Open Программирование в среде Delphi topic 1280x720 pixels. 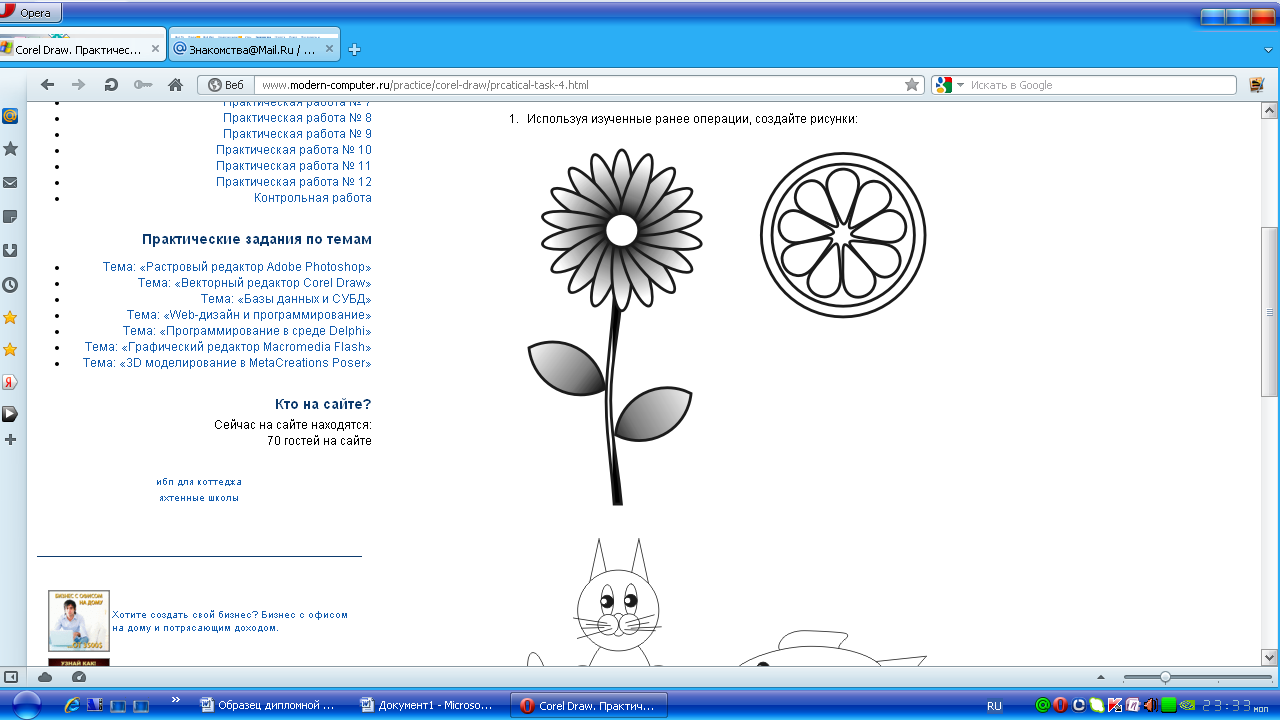tap(247, 331)
